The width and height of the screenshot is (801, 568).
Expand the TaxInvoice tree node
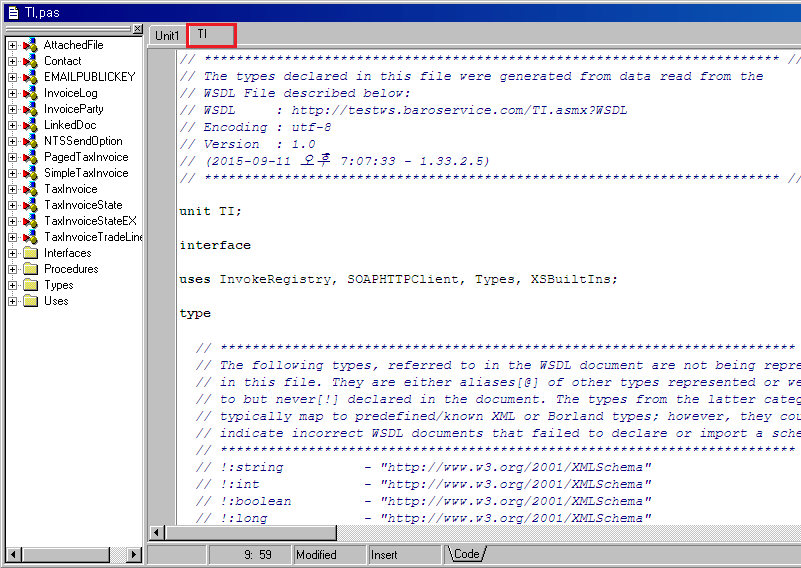point(12,190)
